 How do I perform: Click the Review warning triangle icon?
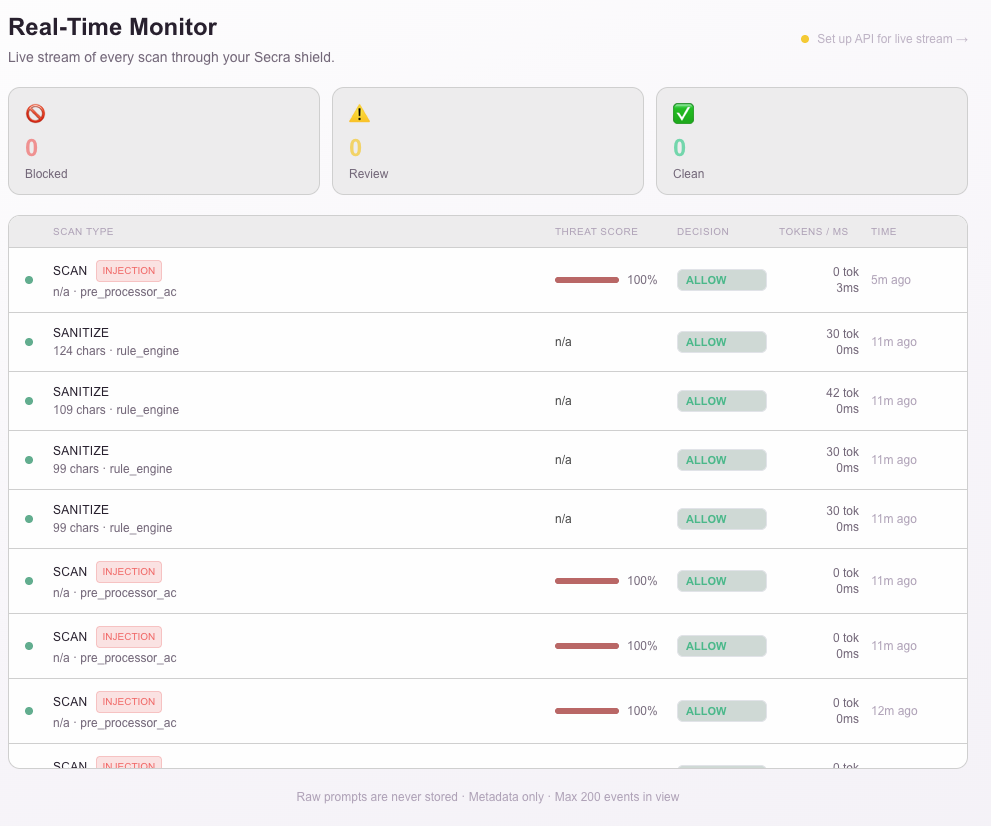(359, 113)
